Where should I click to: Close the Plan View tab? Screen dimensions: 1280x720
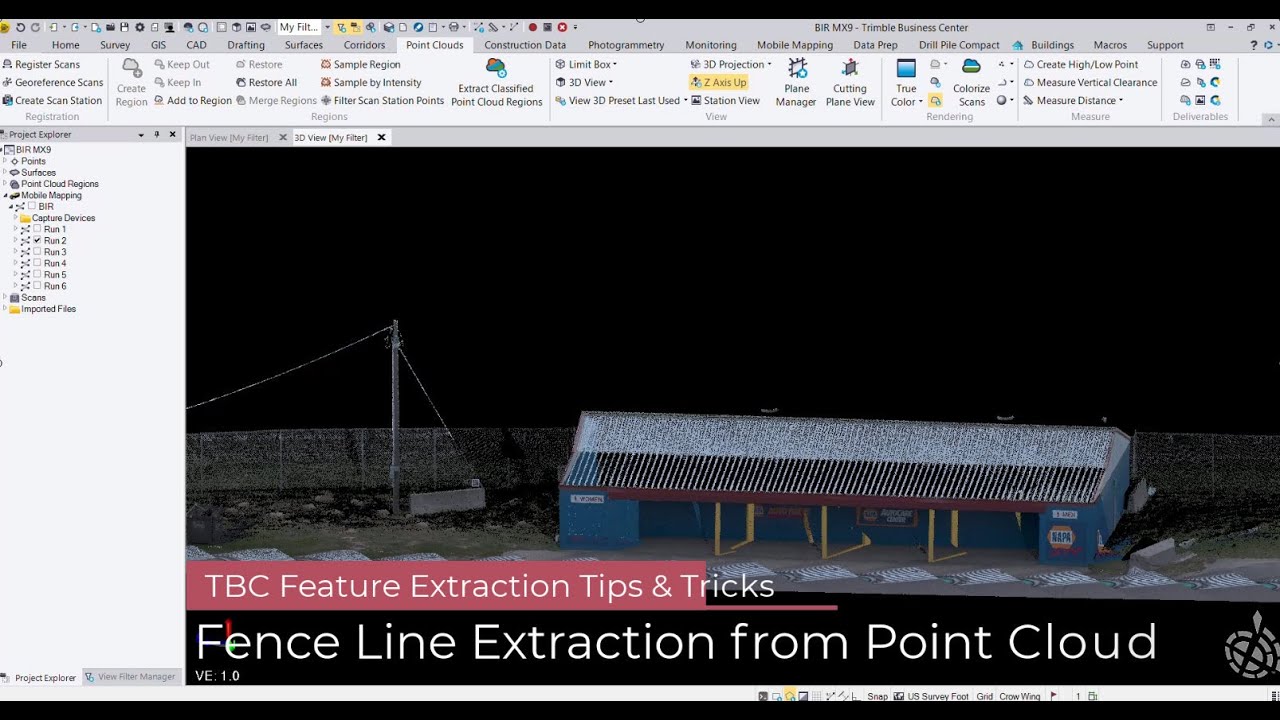coord(283,137)
